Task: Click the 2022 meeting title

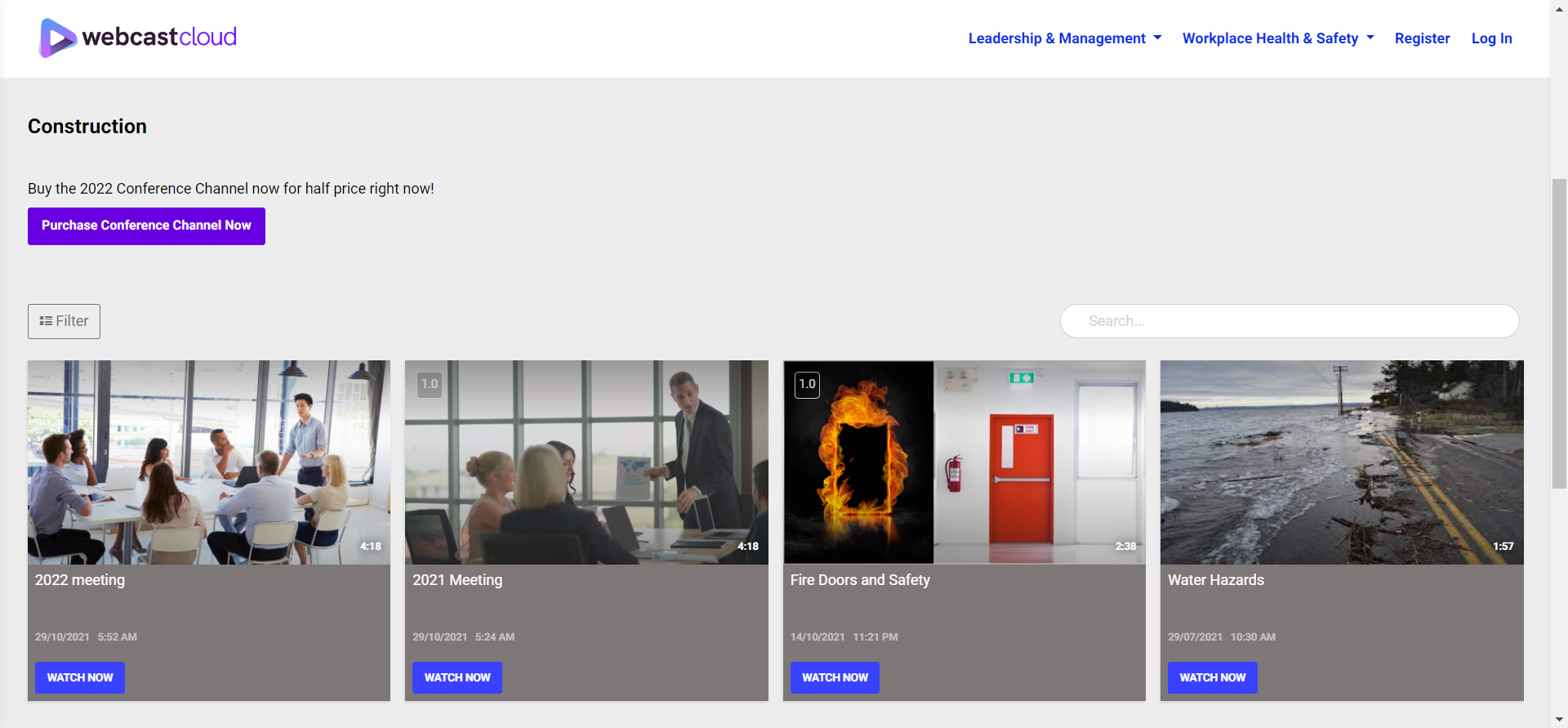Action: (x=80, y=580)
